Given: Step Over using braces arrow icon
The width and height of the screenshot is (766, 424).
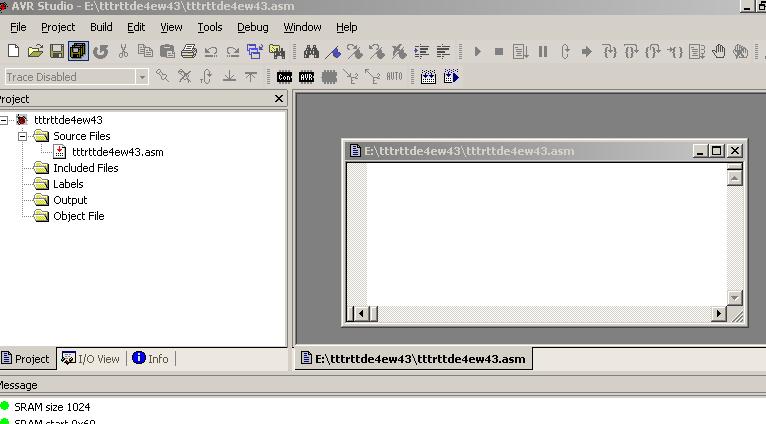Looking at the screenshot, I should pyautogui.click(x=631, y=51).
